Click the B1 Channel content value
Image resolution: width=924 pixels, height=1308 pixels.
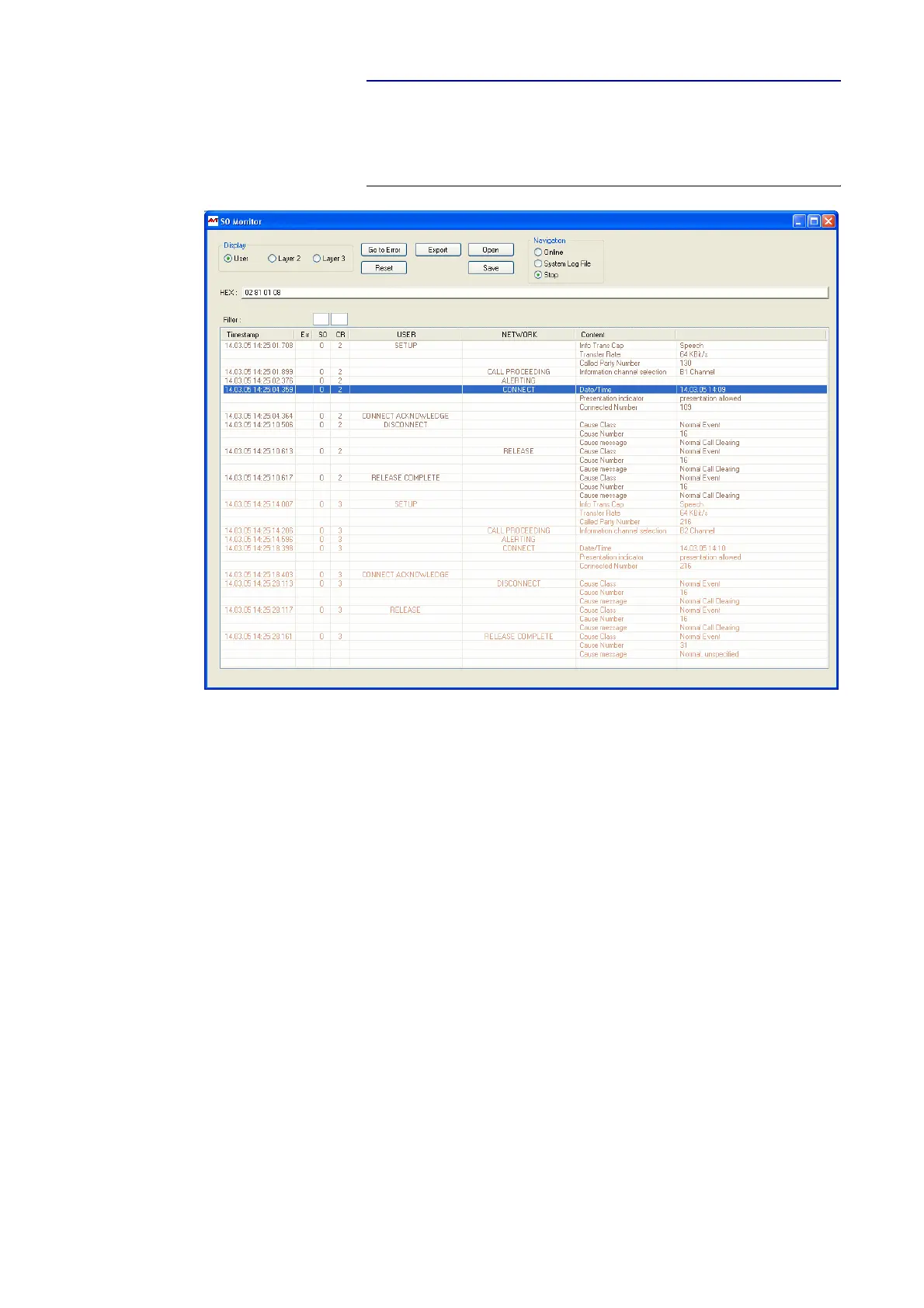[696, 372]
